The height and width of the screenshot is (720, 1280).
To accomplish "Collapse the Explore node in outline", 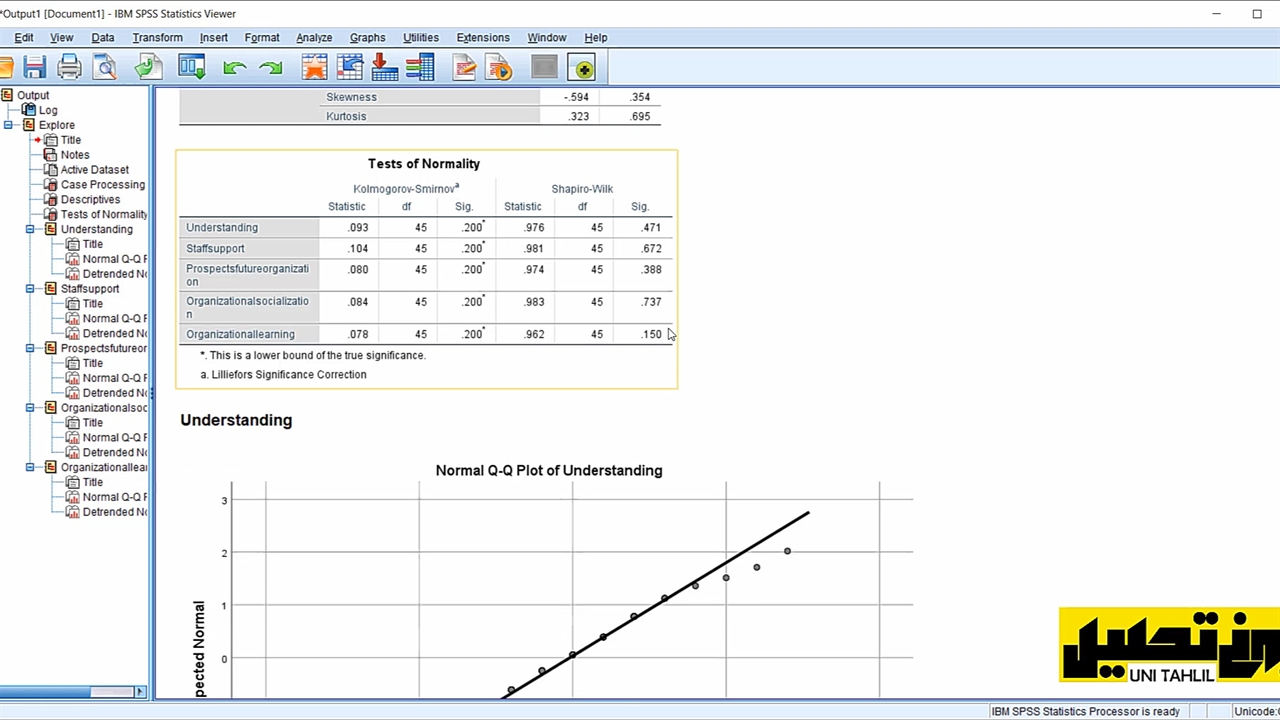I will (9, 125).
